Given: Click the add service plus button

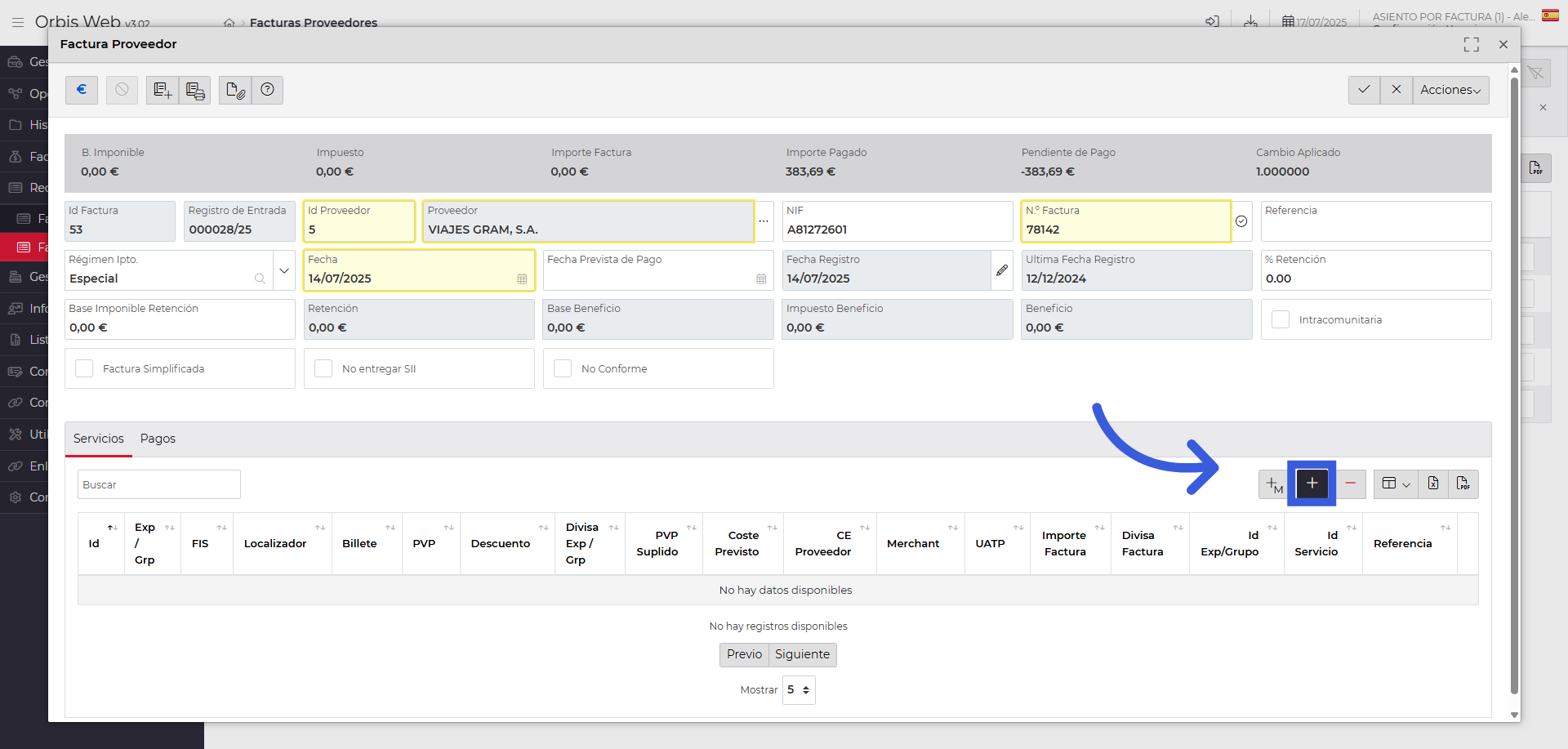Looking at the screenshot, I should 1312,484.
